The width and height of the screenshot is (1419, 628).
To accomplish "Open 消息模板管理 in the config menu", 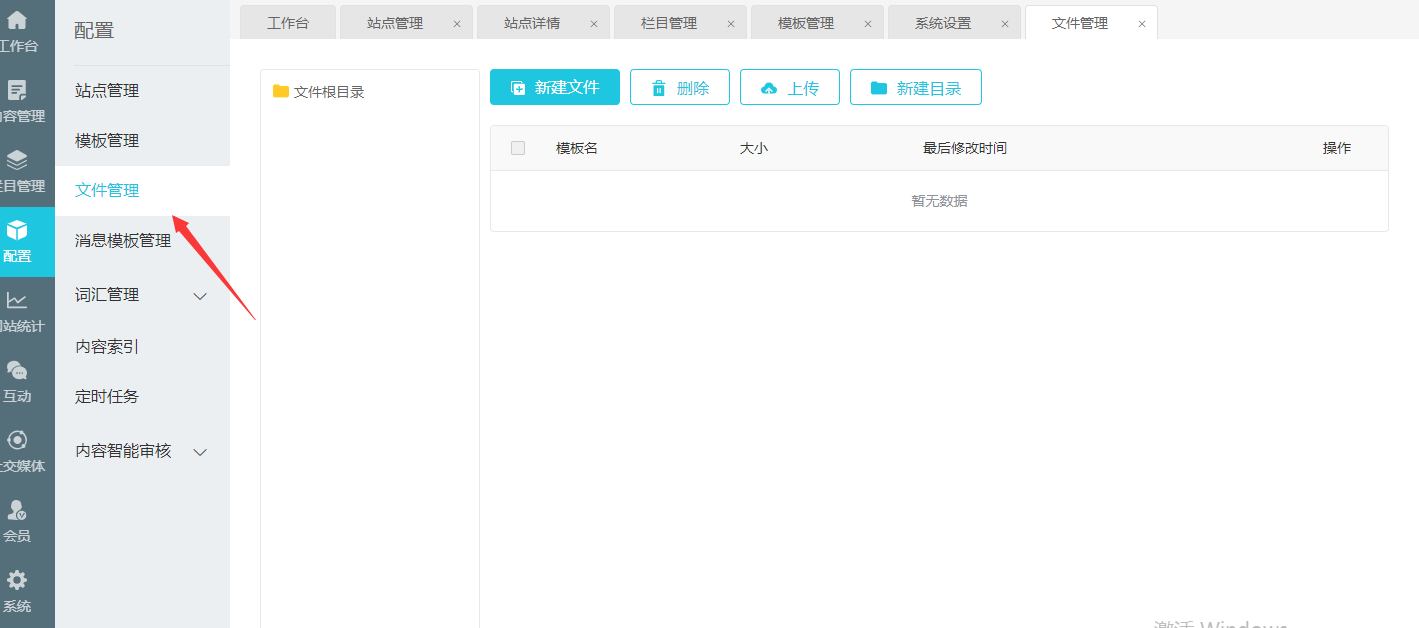I will tap(123, 241).
